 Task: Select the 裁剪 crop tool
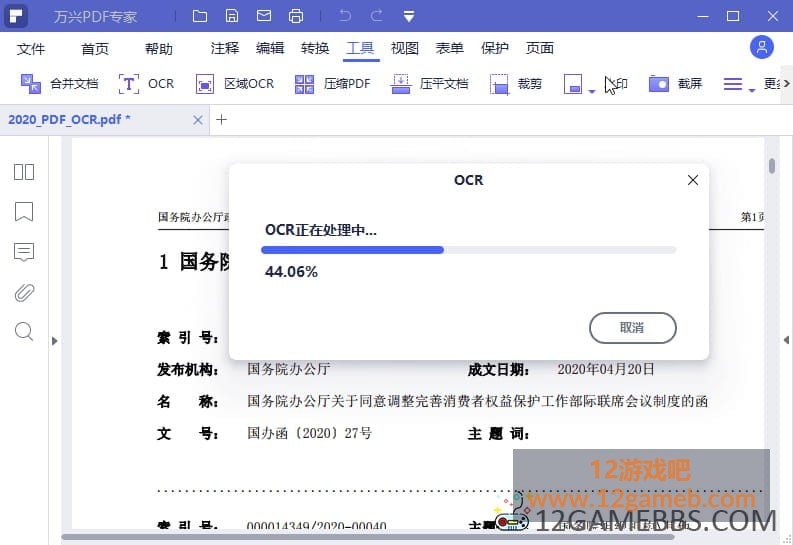click(x=515, y=83)
